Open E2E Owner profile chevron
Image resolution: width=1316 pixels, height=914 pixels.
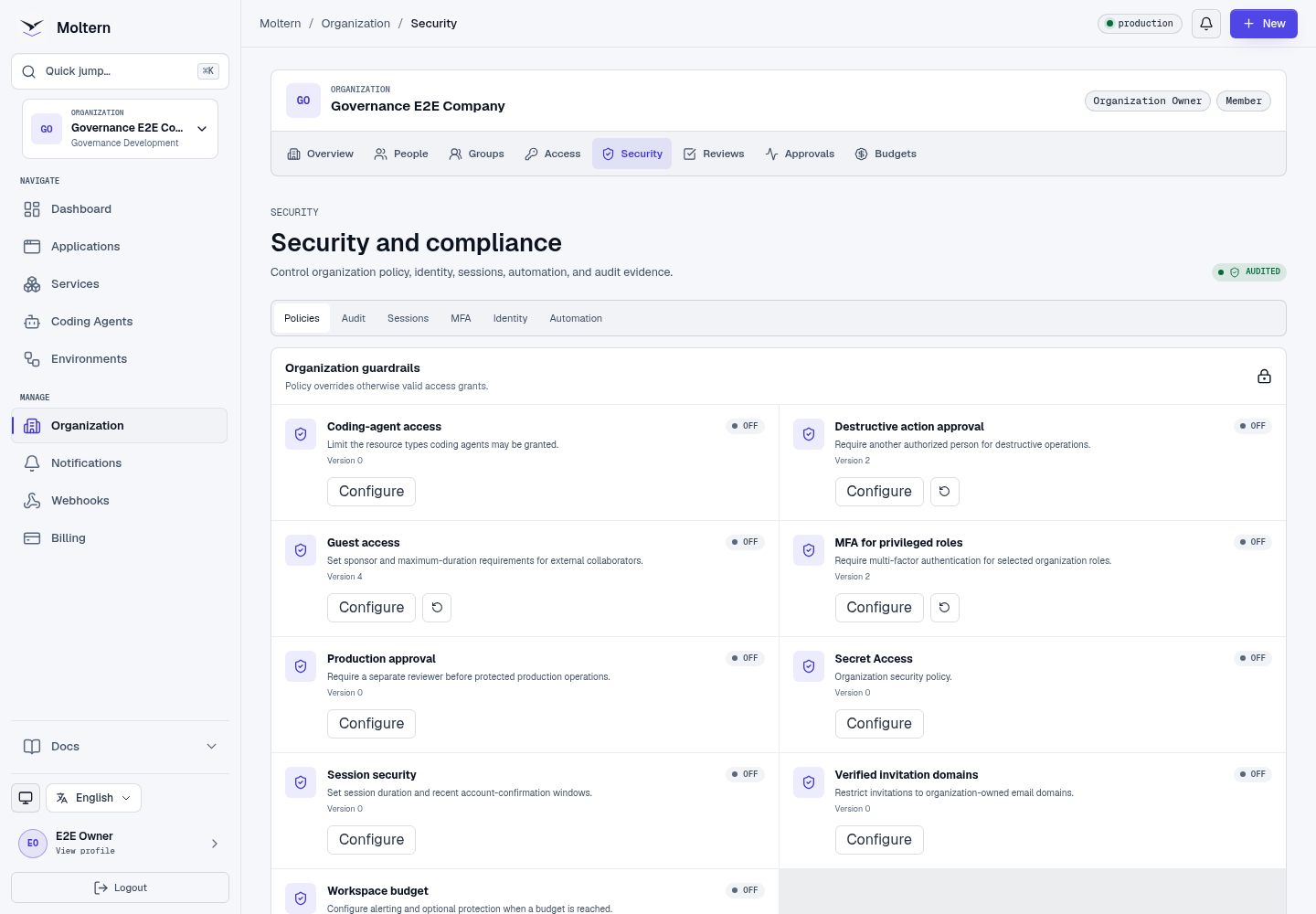(215, 844)
